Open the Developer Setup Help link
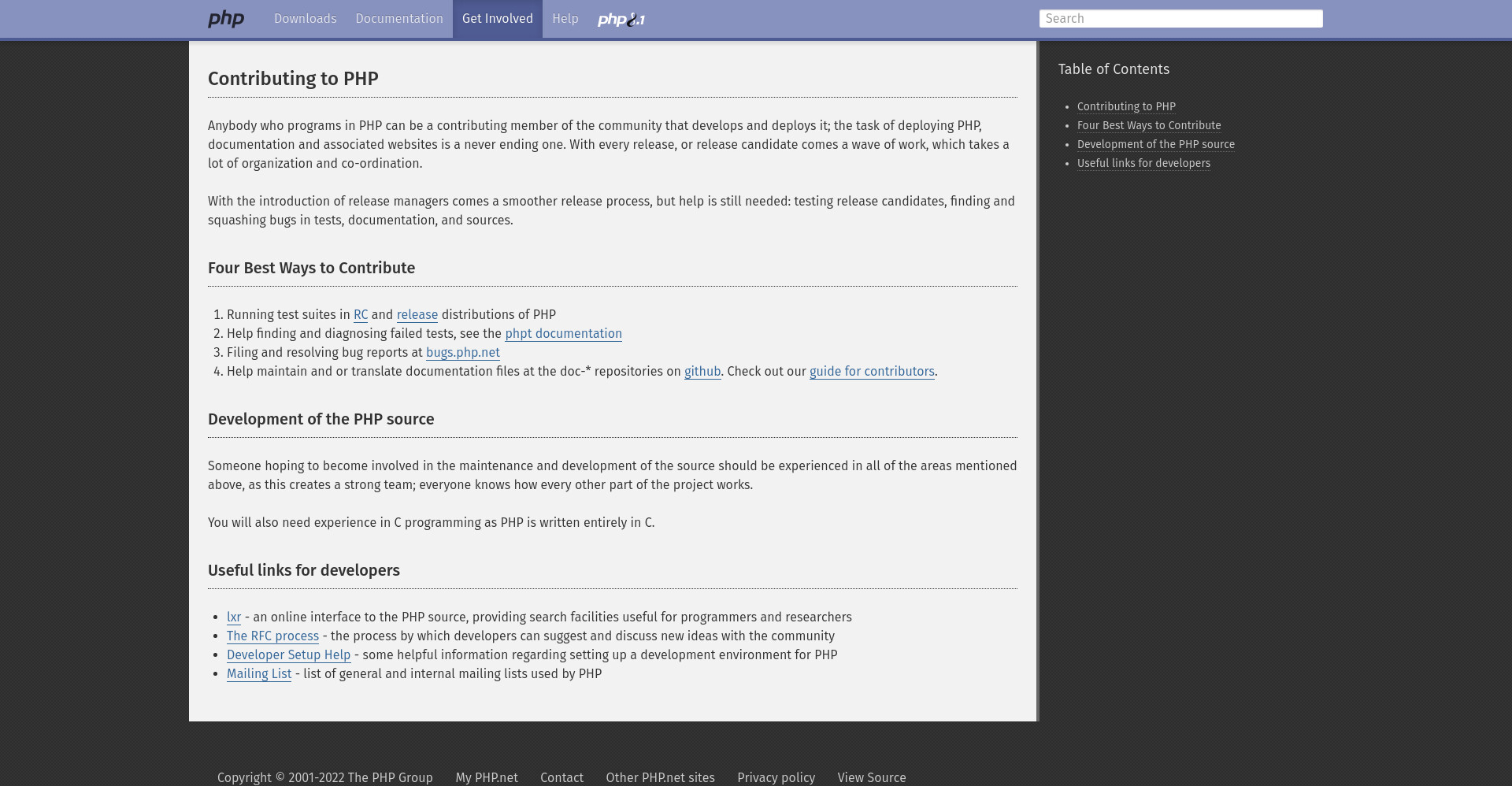This screenshot has height=786, width=1512. (288, 655)
